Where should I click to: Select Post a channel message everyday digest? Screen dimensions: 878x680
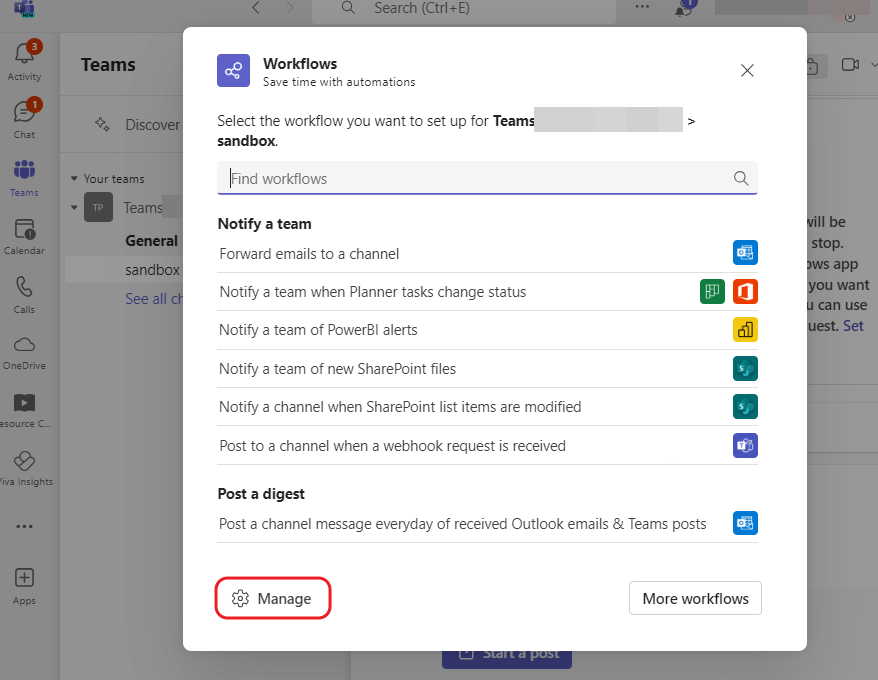click(487, 524)
